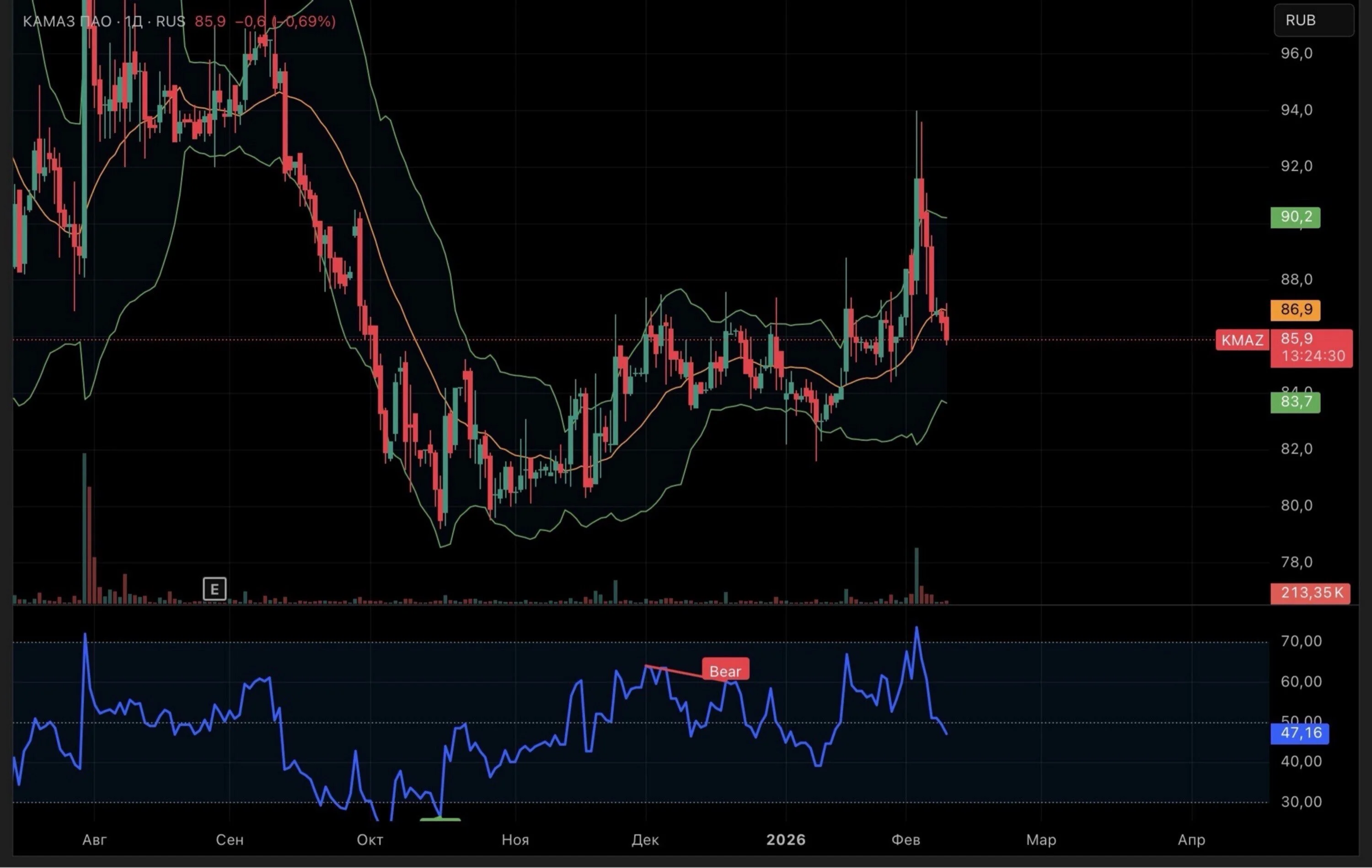
Task: Select the 83,7 lower band label
Action: 1296,402
